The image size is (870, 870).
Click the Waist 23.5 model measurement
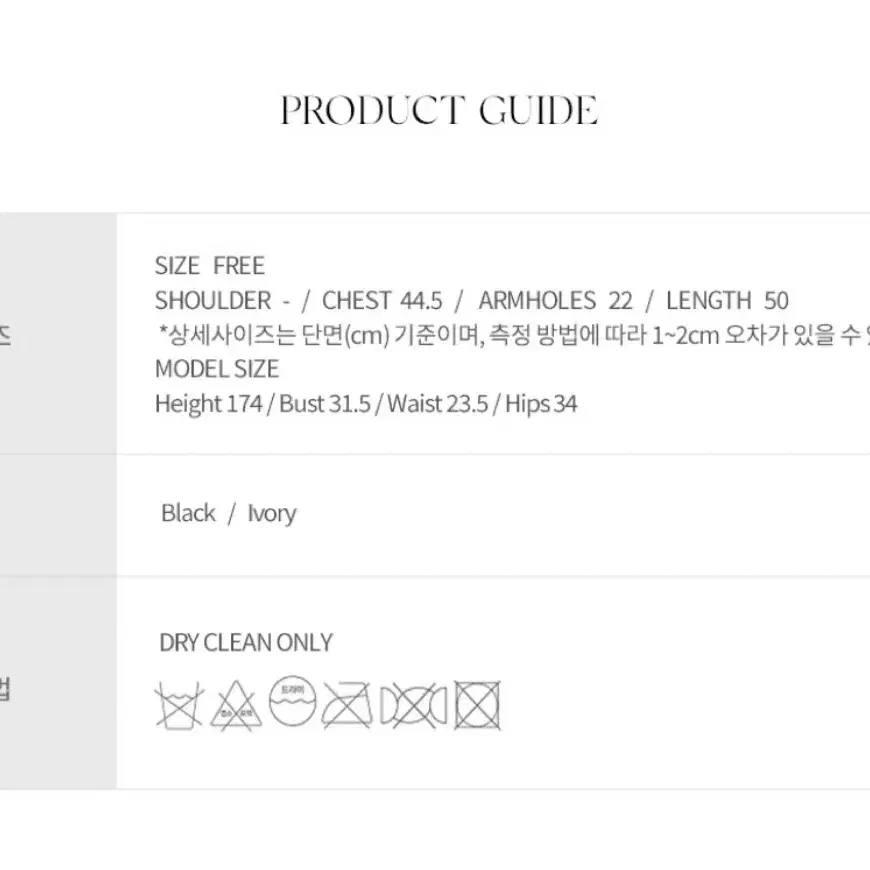[x=438, y=404]
